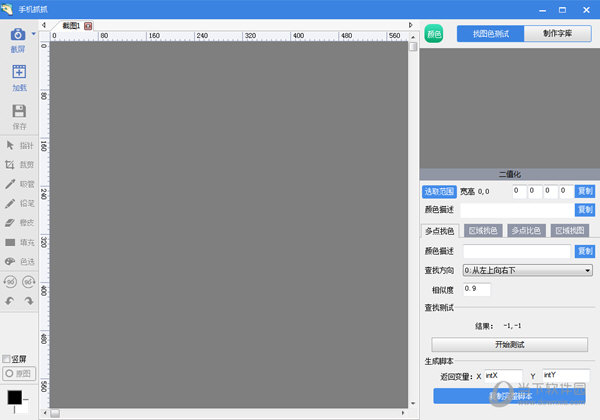Select the 取色 color picker tool
The width and height of the screenshot is (600, 420).
20,183
